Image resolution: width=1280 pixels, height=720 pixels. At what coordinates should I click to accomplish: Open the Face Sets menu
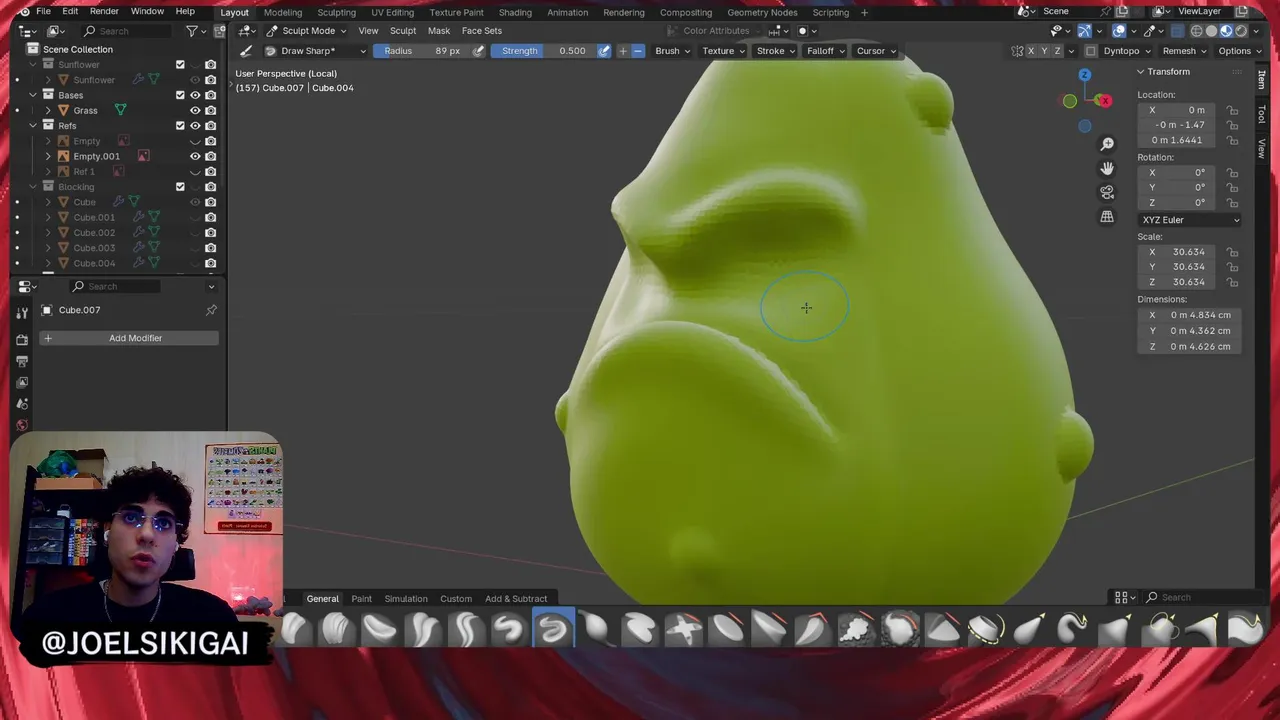click(481, 31)
